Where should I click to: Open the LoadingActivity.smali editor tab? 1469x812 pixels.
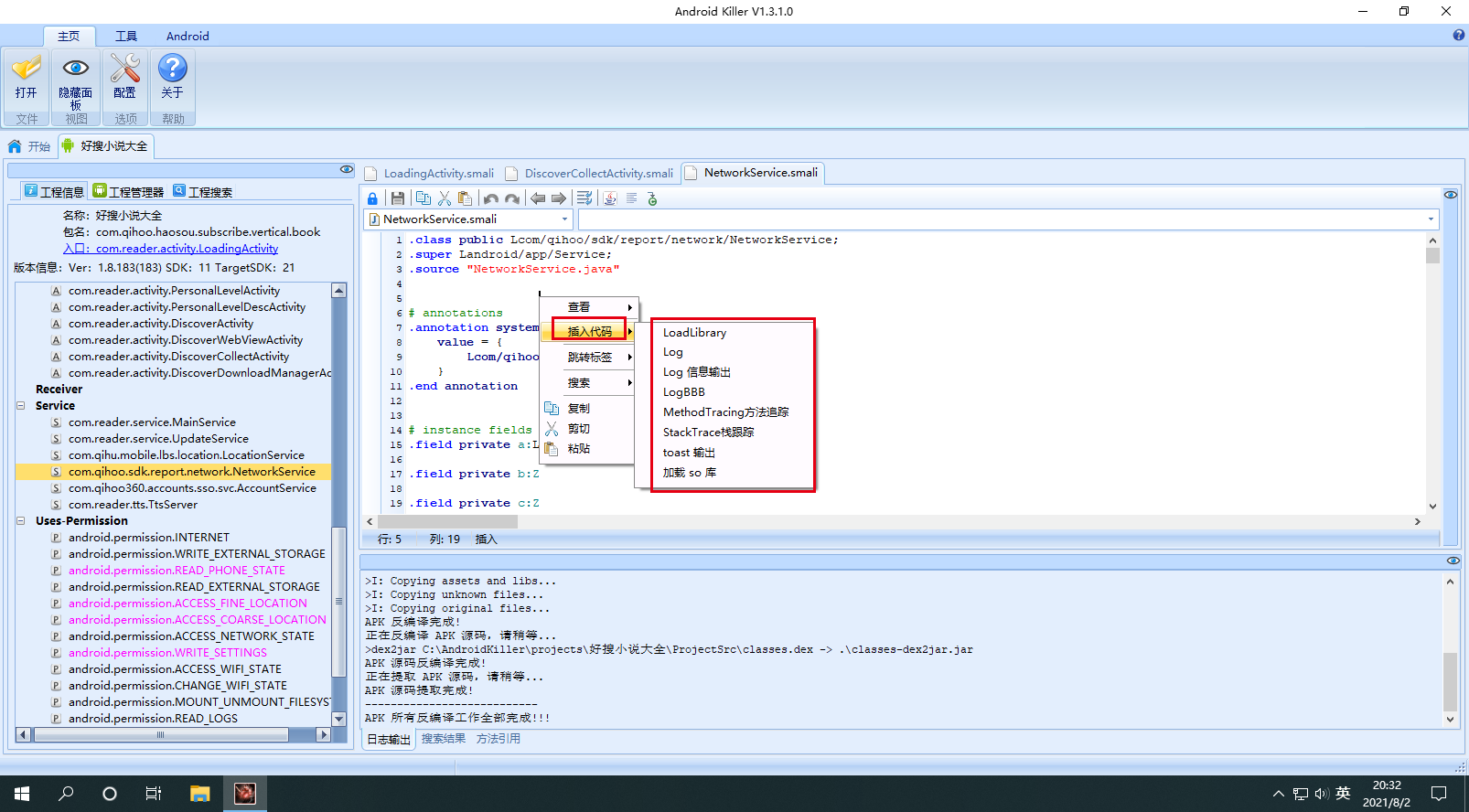tap(430, 174)
